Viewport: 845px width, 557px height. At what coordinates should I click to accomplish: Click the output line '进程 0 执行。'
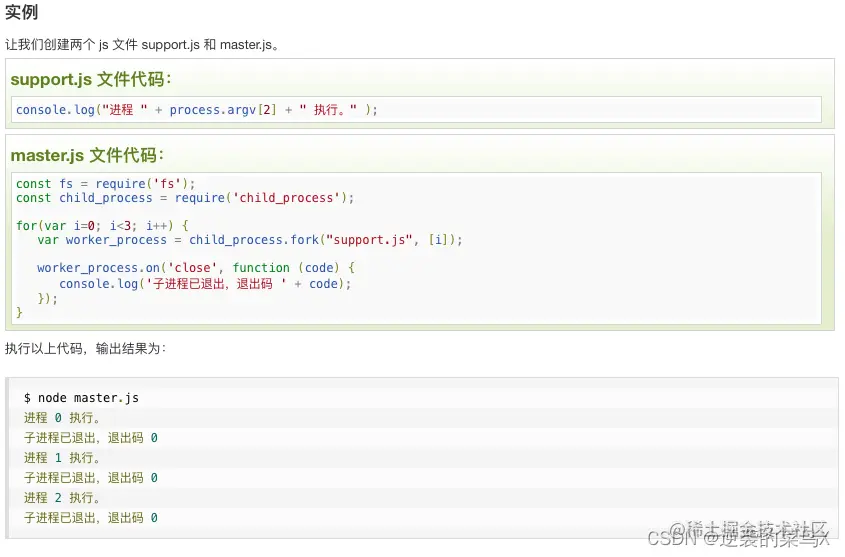pyautogui.click(x=62, y=418)
